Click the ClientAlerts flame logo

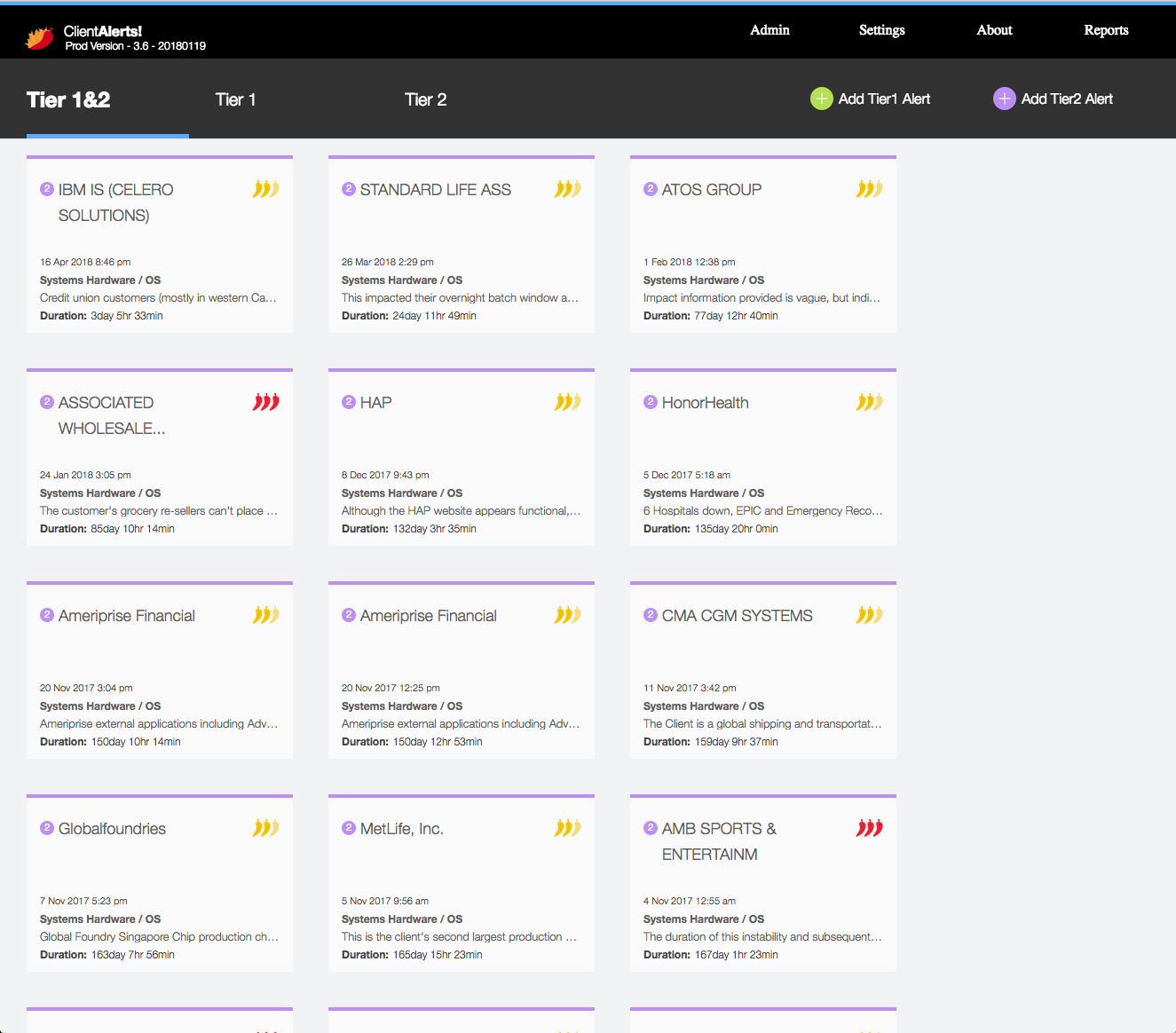point(40,37)
